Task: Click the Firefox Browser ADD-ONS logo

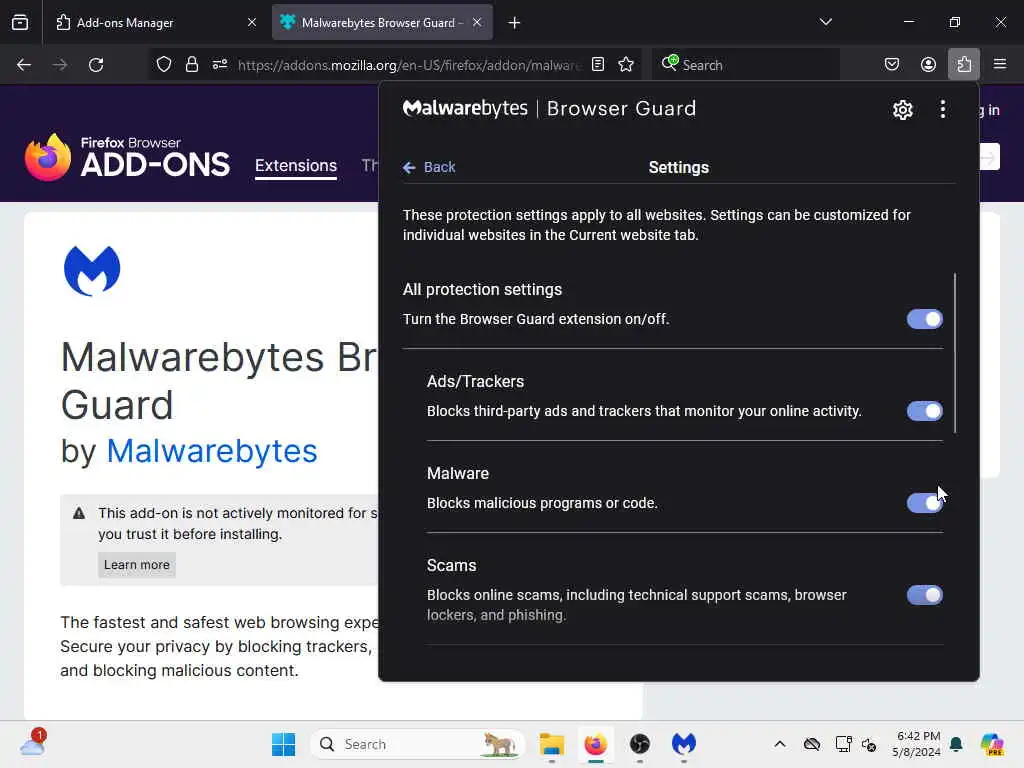Action: click(x=127, y=157)
